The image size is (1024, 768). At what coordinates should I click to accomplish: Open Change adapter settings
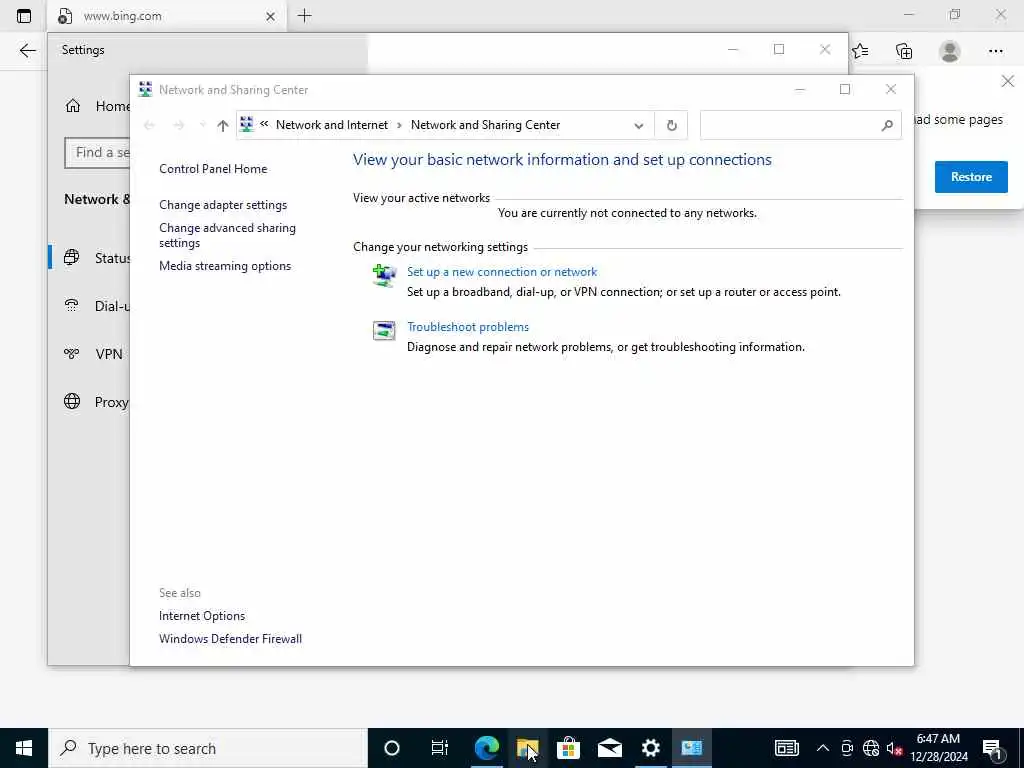(223, 204)
